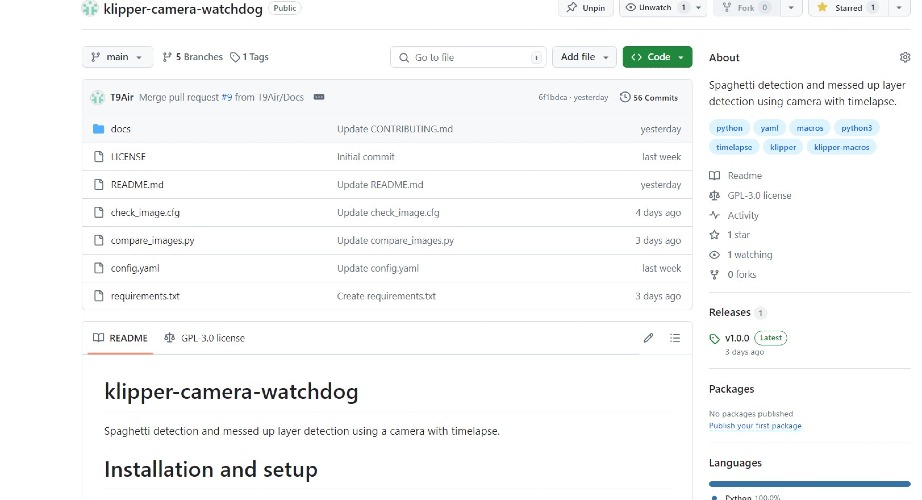Viewport: 922px width, 500px height.
Task: Open the Add file dropdown
Action: [x=584, y=57]
